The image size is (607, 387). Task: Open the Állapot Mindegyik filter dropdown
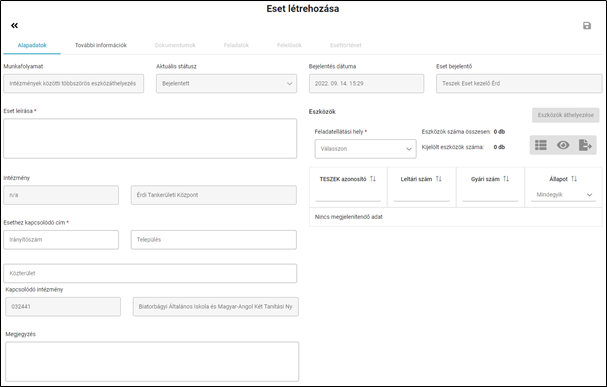click(564, 195)
